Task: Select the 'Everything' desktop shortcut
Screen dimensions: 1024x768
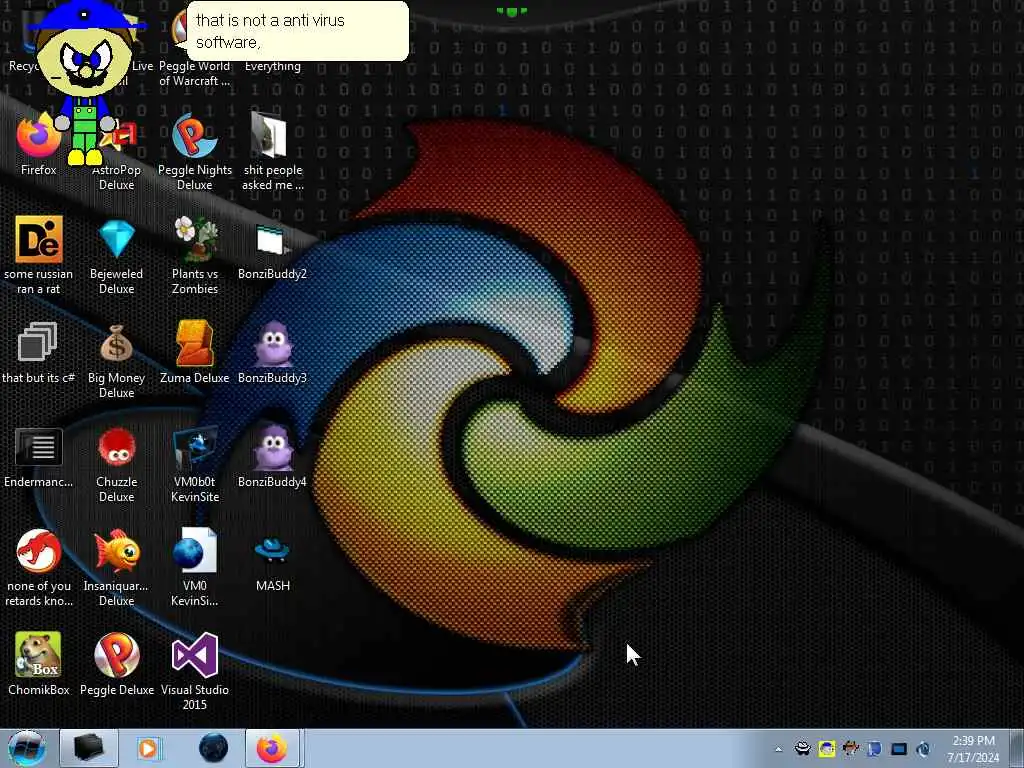Action: [272, 65]
